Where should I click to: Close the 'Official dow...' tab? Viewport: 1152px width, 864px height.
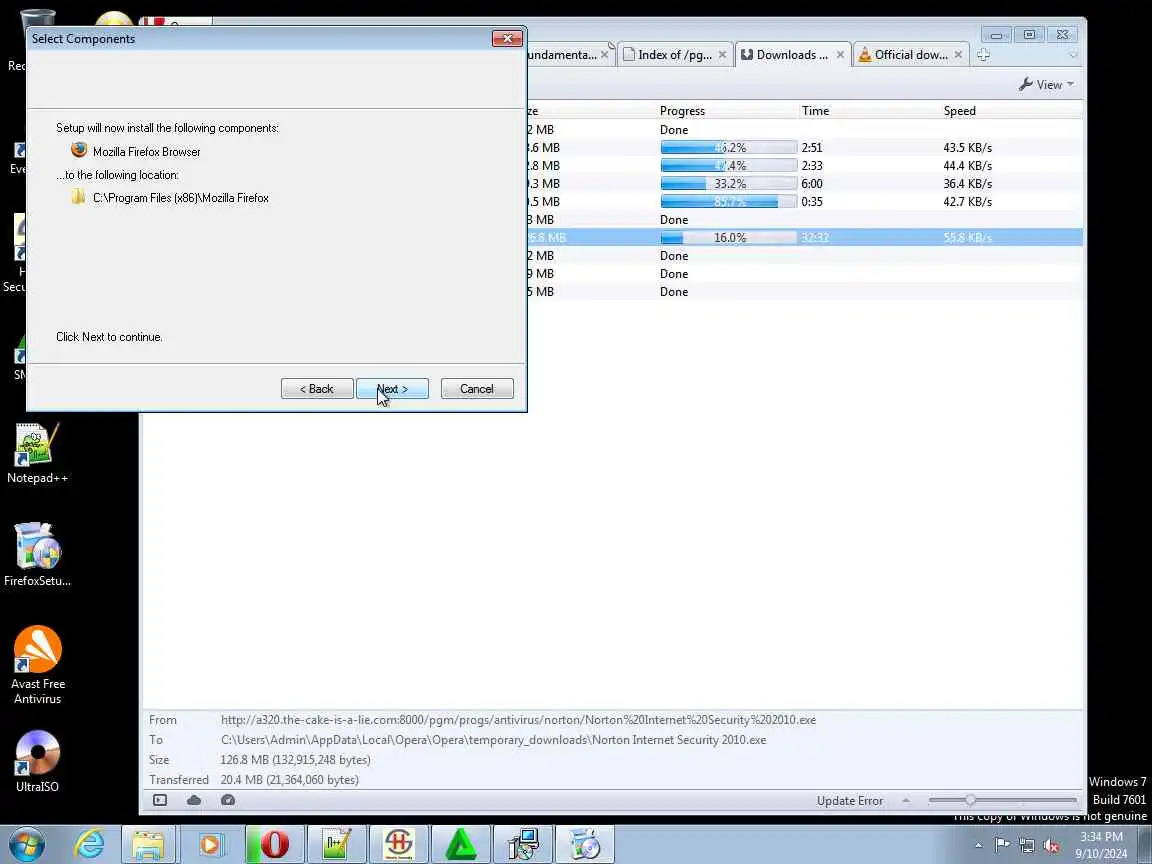[958, 55]
